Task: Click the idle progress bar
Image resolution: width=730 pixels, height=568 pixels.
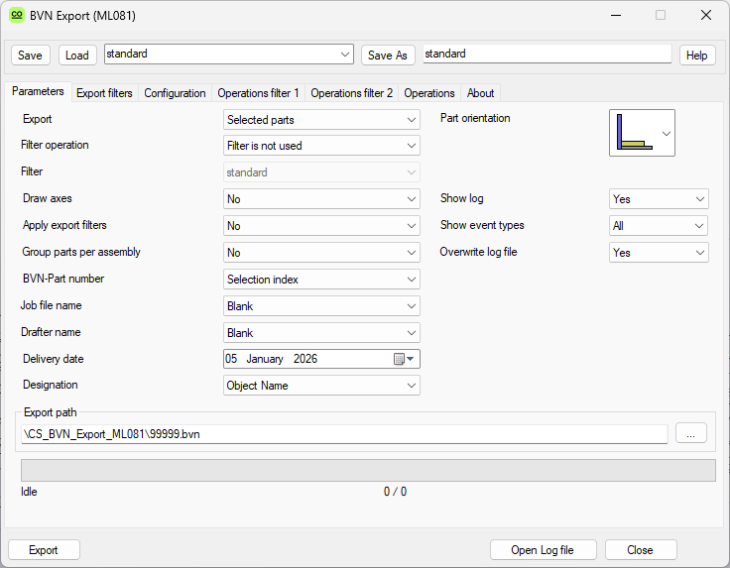Action: [x=367, y=470]
